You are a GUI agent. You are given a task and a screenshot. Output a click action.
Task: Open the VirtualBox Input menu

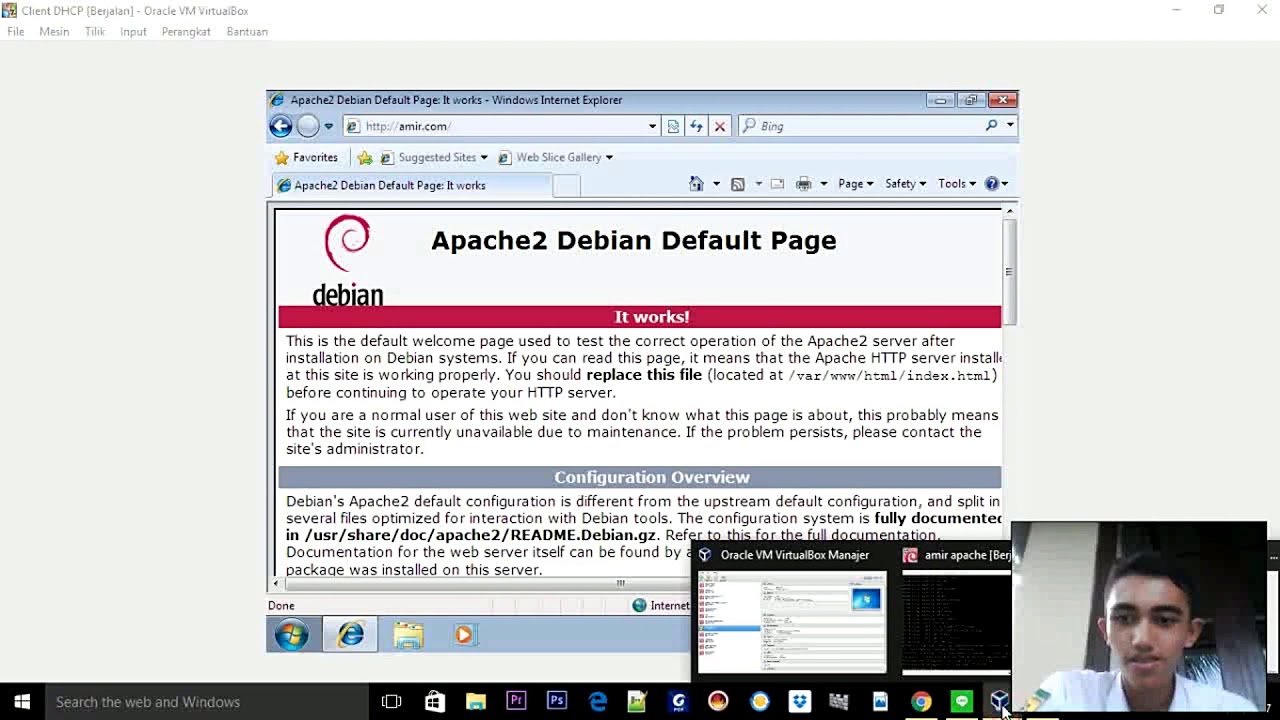pos(133,32)
